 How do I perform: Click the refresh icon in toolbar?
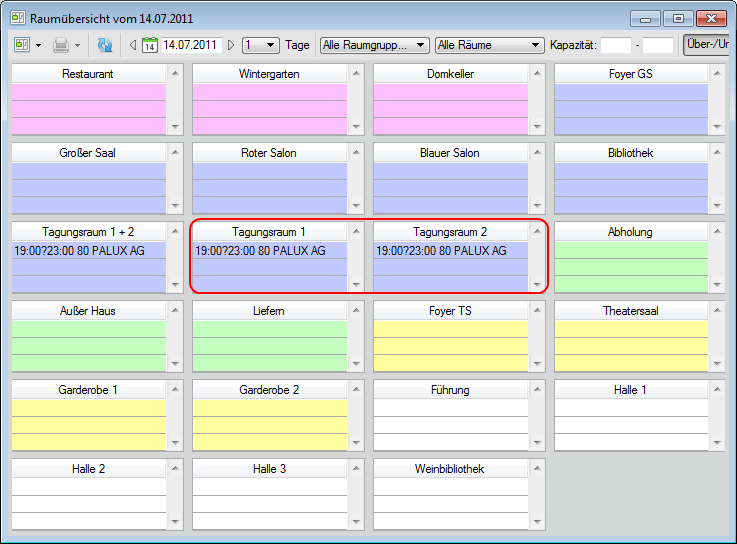pyautogui.click(x=105, y=45)
